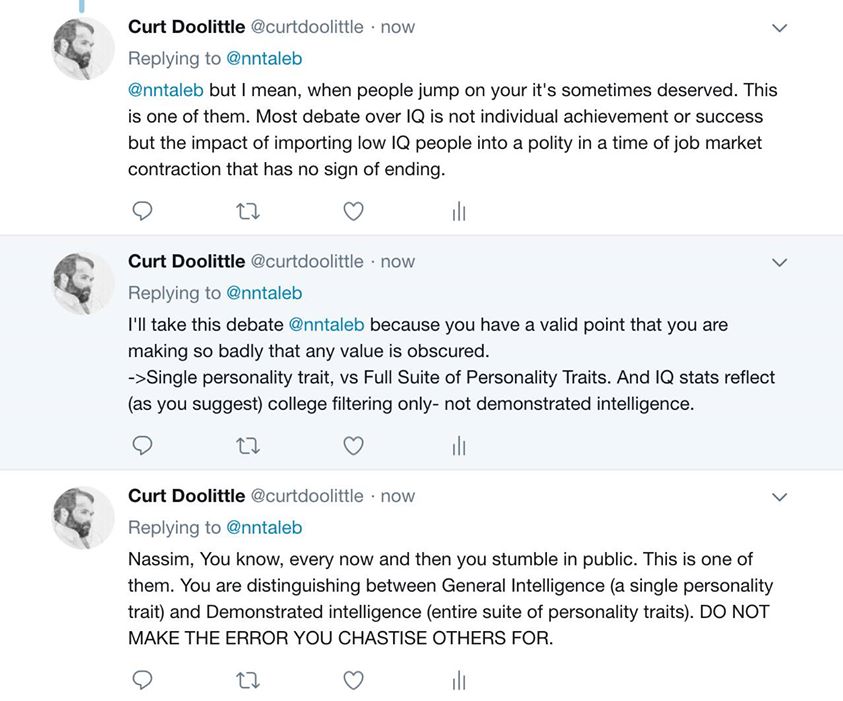Click Curt Doolittle's avatar on the first tweet

coord(83,48)
